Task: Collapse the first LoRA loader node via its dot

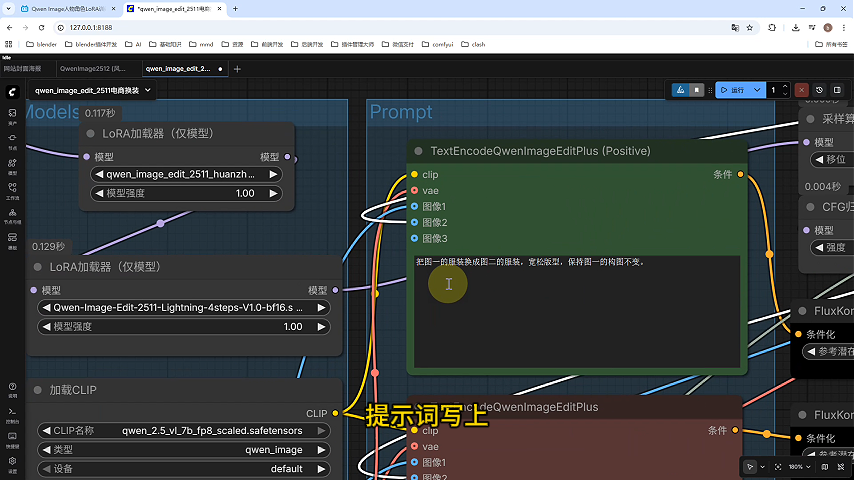Action: [x=90, y=133]
